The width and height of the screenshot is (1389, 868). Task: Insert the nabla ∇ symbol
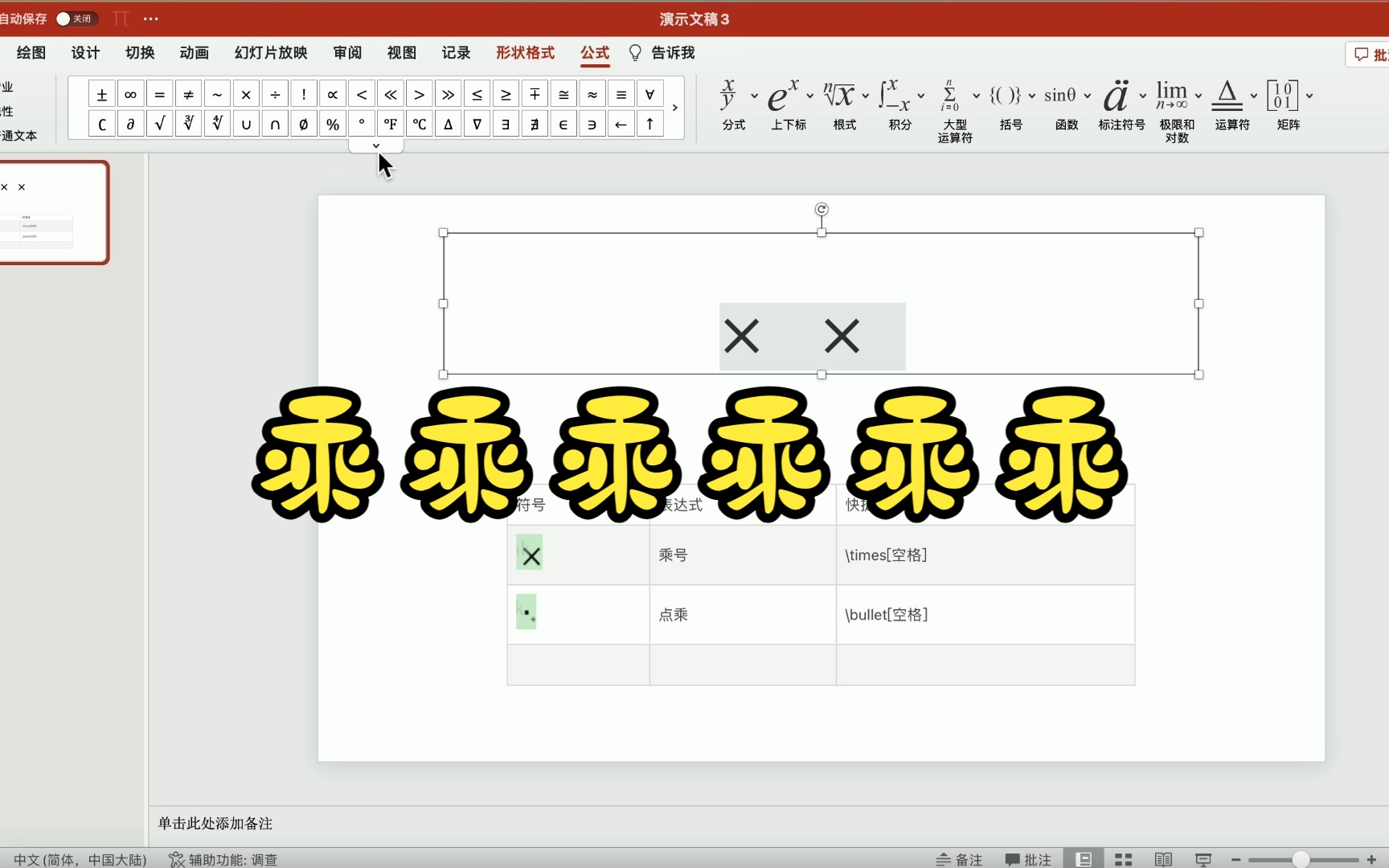[477, 124]
